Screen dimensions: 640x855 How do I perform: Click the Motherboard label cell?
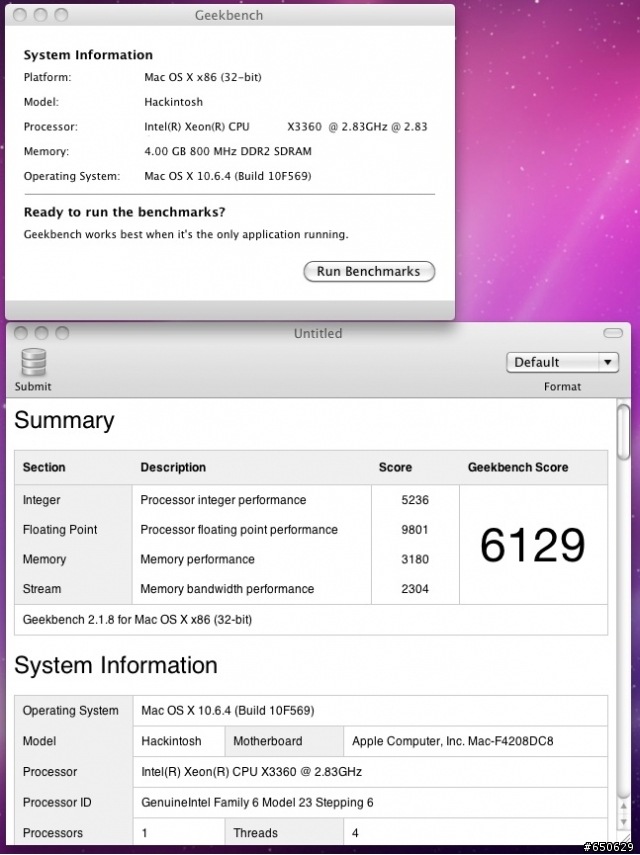(x=268, y=741)
